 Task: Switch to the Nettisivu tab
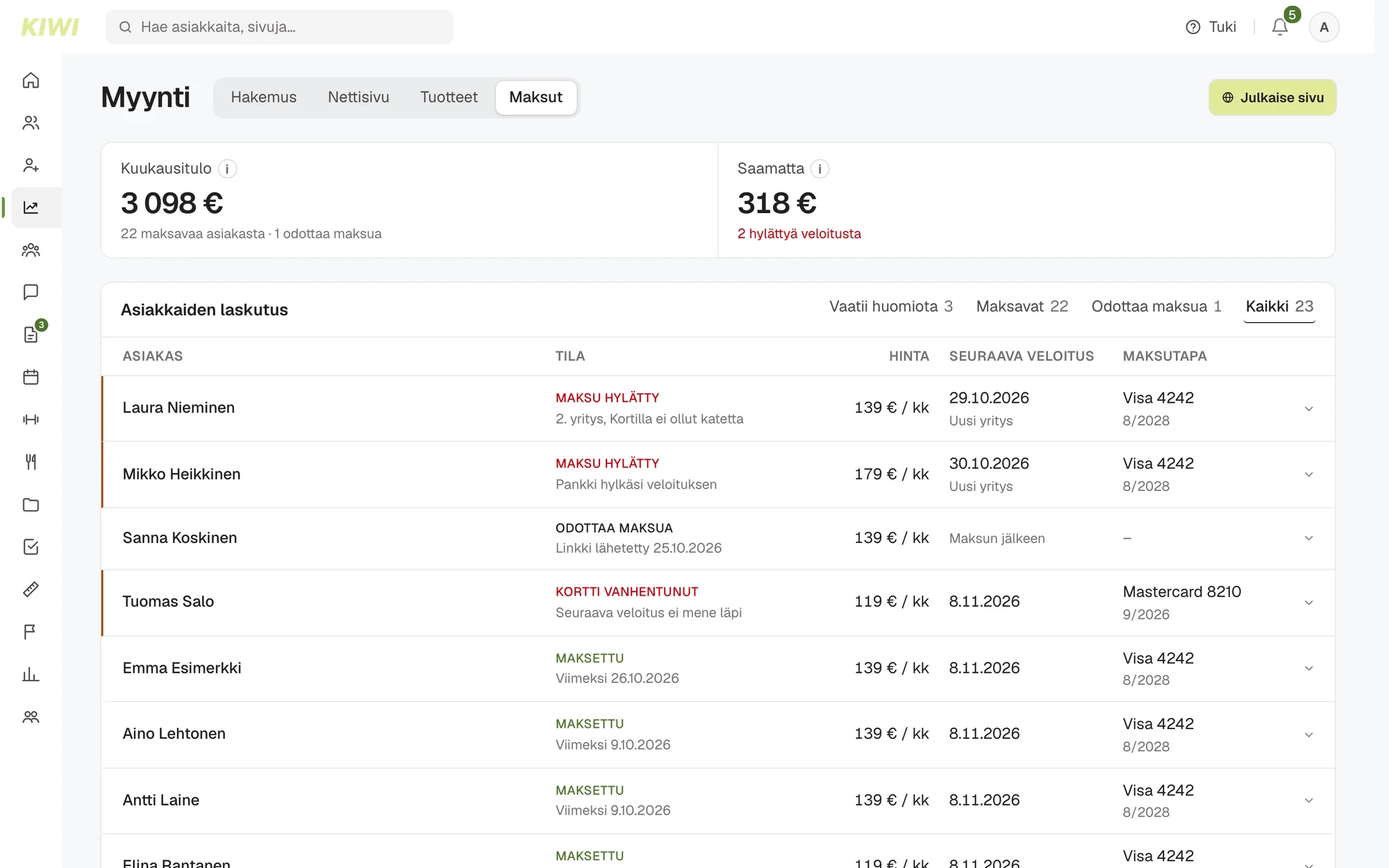[358, 97]
